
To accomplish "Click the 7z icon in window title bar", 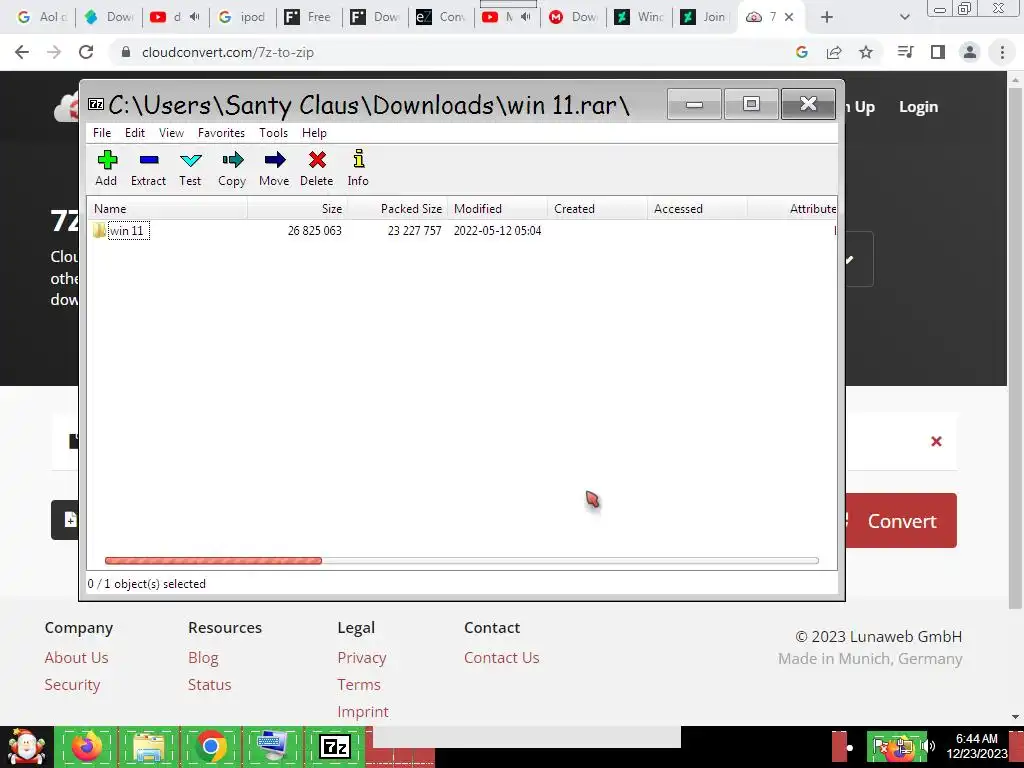I will pos(96,104).
